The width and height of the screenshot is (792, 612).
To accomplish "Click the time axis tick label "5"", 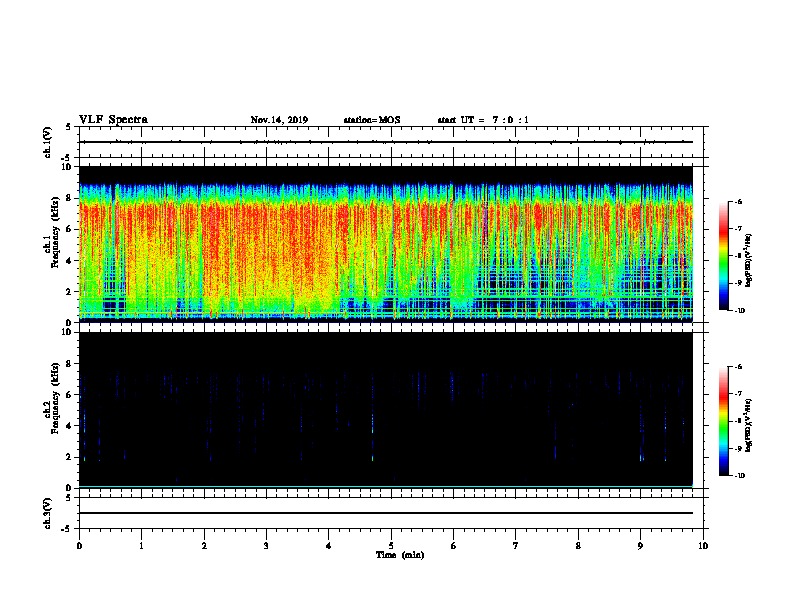I will pyautogui.click(x=391, y=546).
